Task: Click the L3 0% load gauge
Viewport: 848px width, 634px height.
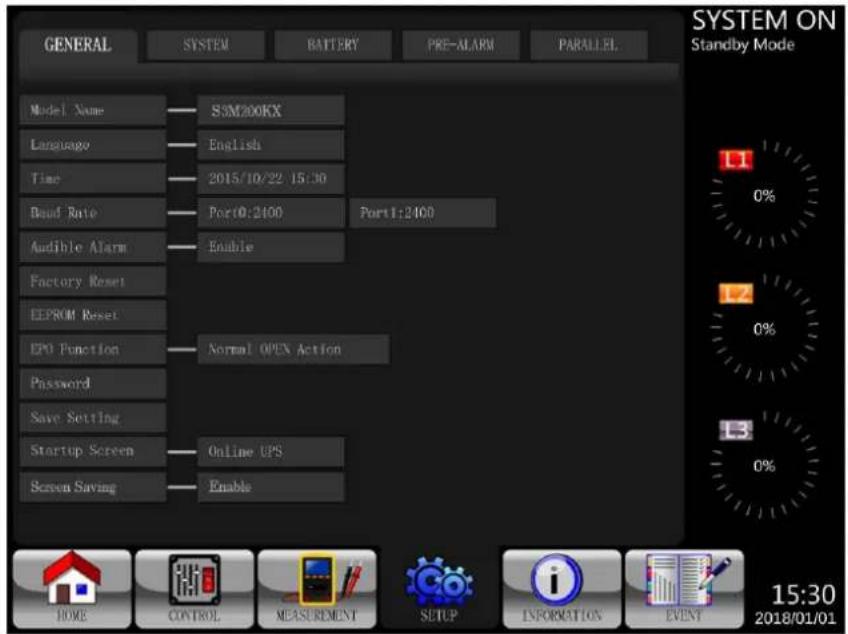Action: click(765, 465)
